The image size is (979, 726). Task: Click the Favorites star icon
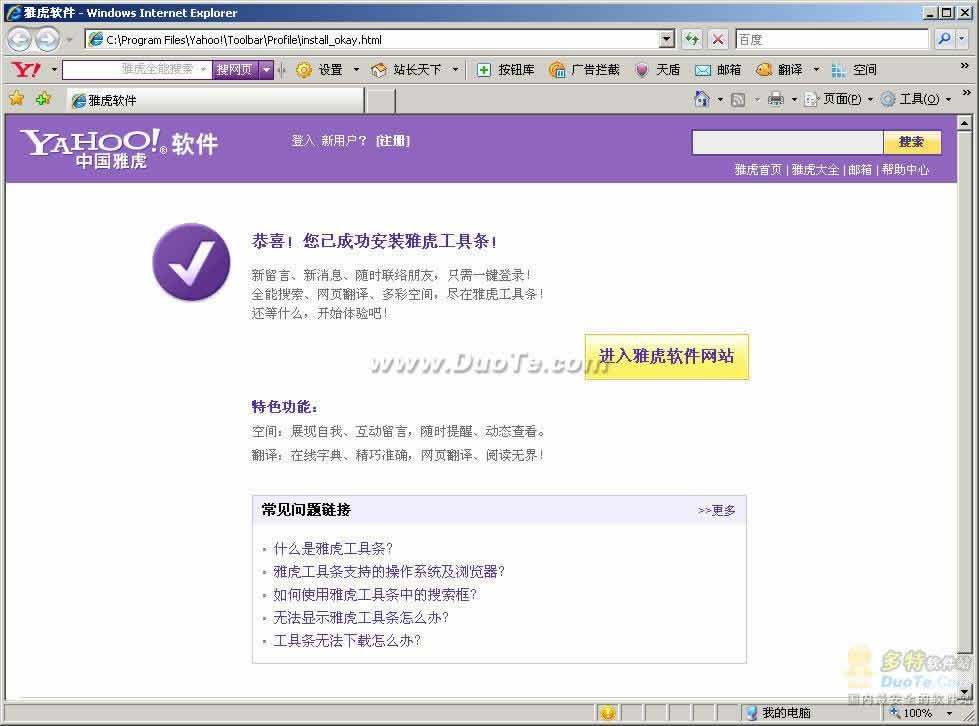pyautogui.click(x=17, y=99)
